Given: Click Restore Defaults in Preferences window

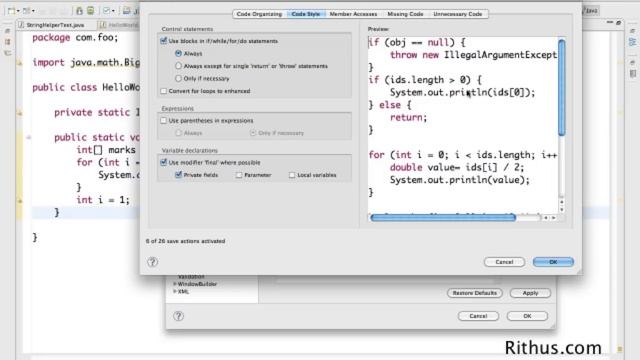Looking at the screenshot, I should click(475, 293).
